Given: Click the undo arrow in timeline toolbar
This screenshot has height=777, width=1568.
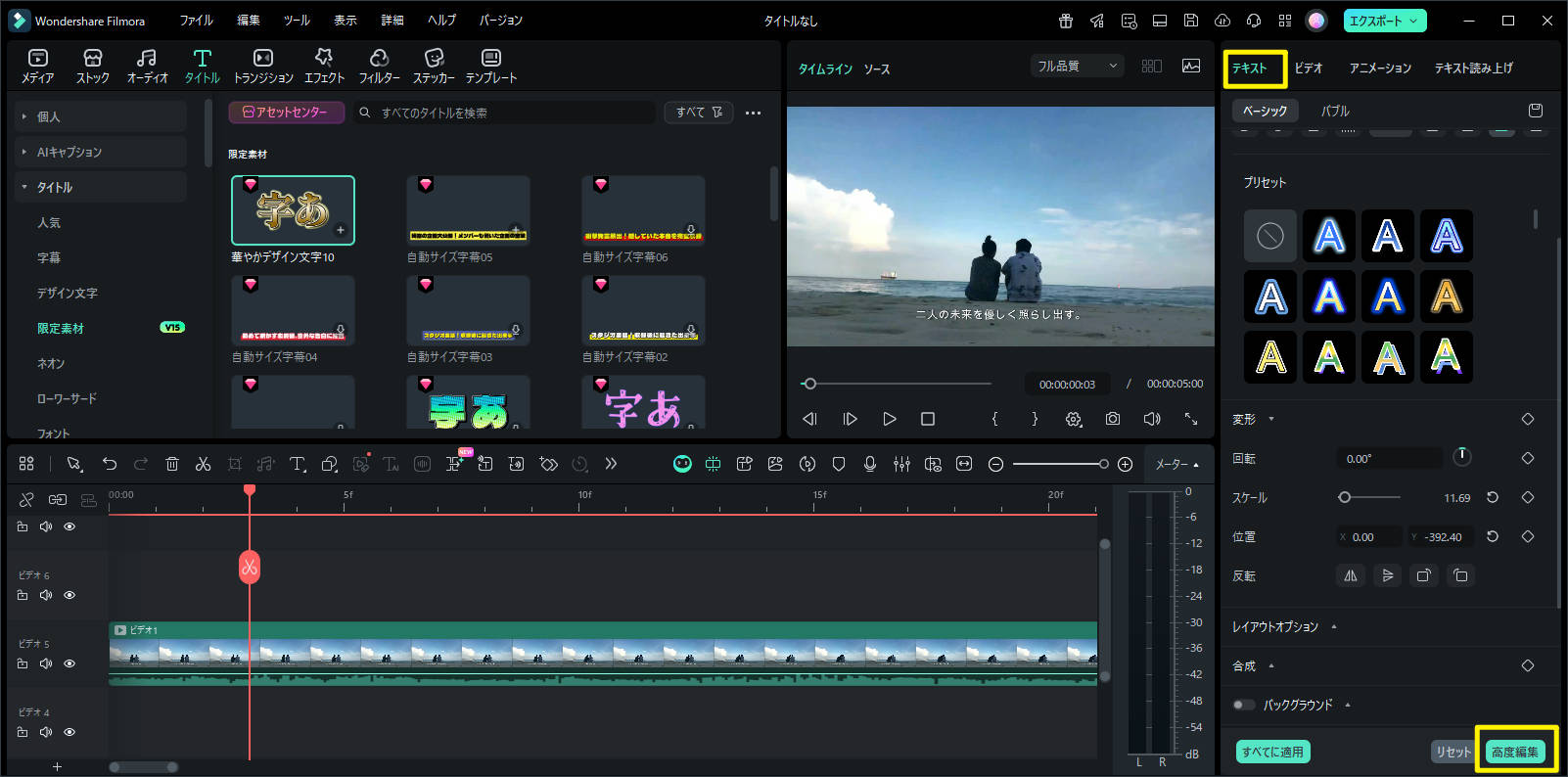Looking at the screenshot, I should pos(110,464).
